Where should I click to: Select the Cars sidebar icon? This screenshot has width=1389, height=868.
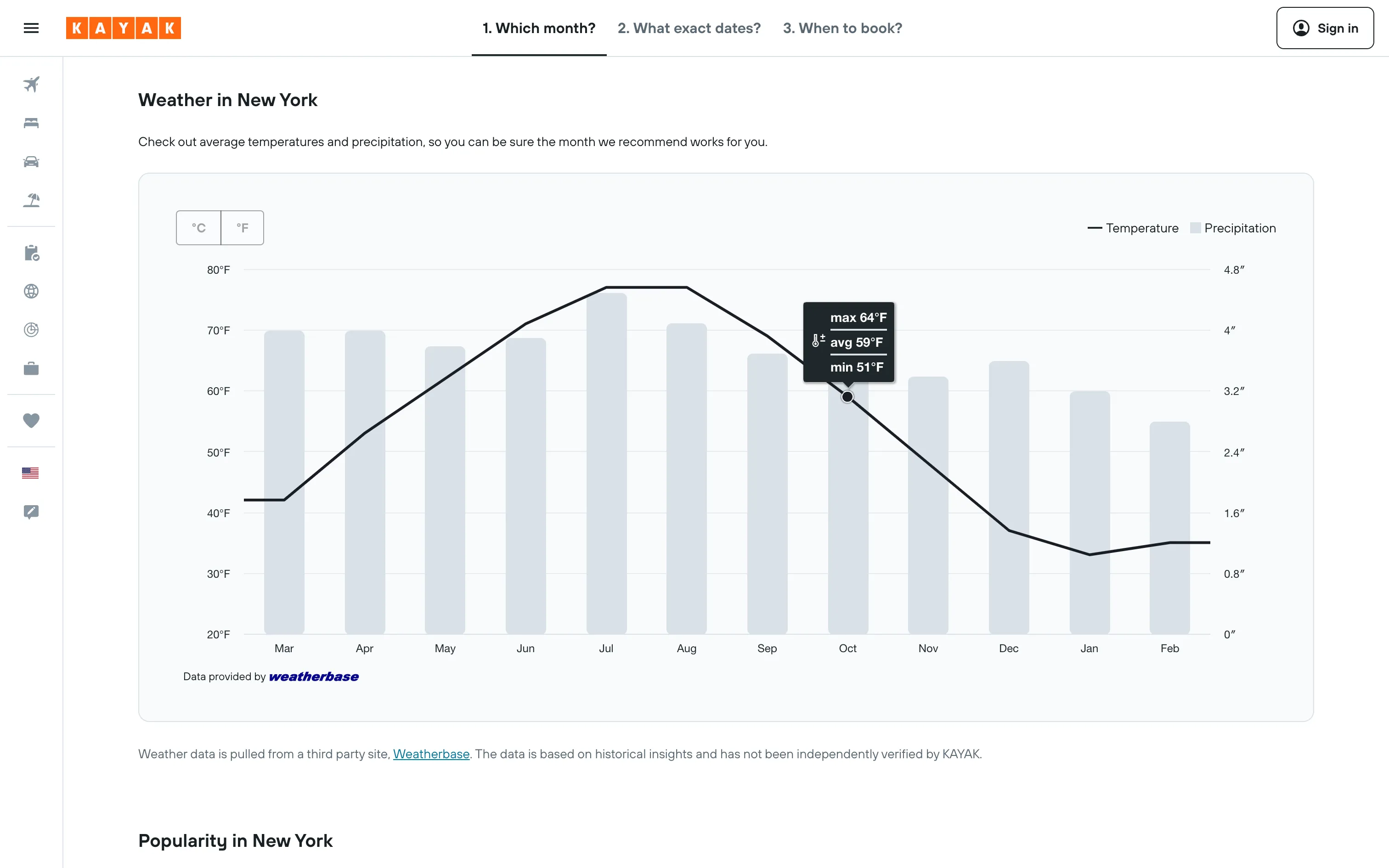point(31,161)
